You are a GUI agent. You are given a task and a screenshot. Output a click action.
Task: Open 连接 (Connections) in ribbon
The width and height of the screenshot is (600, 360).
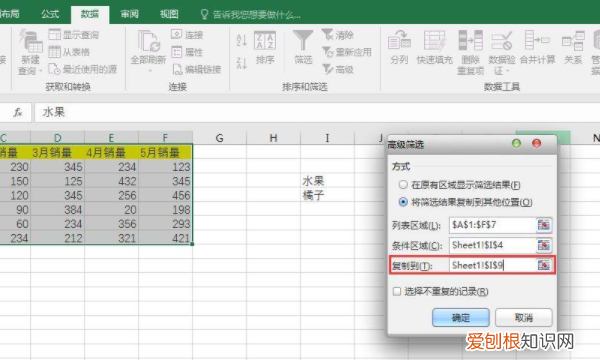[x=187, y=35]
